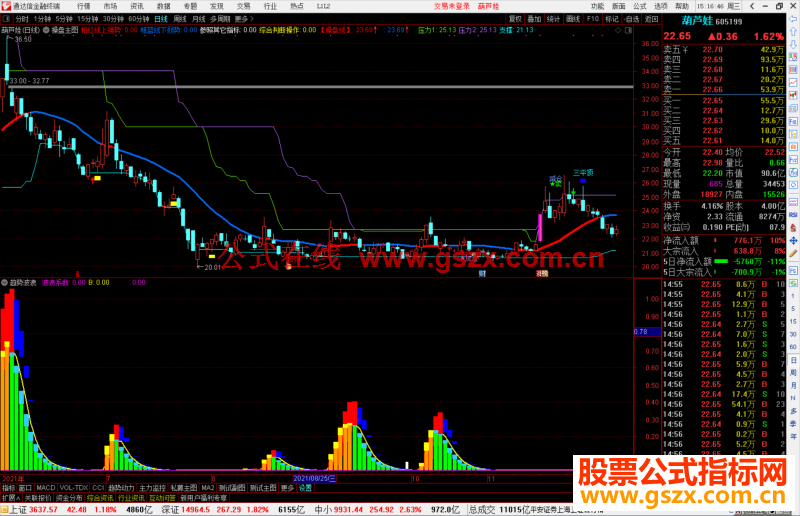Open the 公式 menu
Viewport: 800px width, 516px height.
(640, 6)
